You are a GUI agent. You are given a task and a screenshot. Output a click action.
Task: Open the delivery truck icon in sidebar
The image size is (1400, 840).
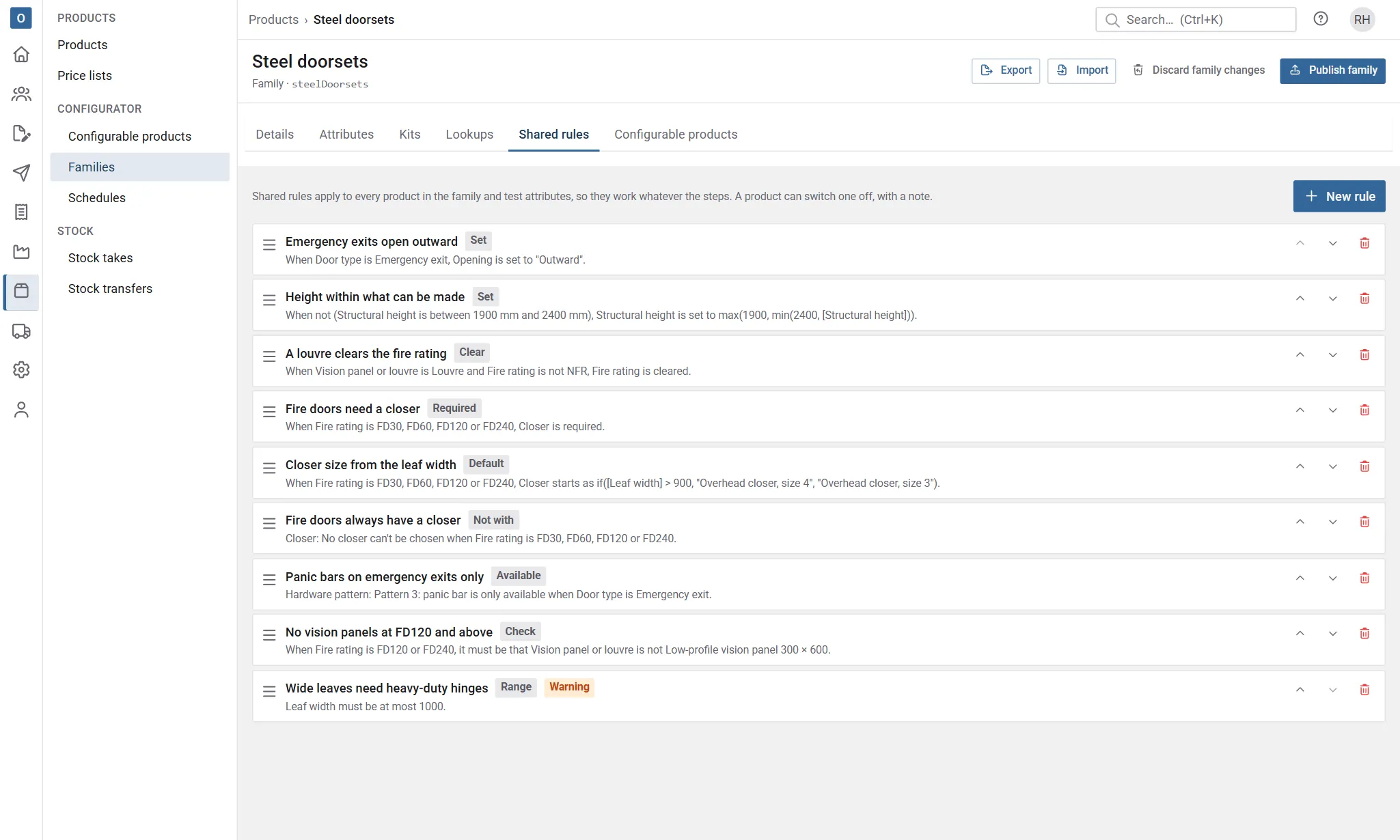click(21, 331)
